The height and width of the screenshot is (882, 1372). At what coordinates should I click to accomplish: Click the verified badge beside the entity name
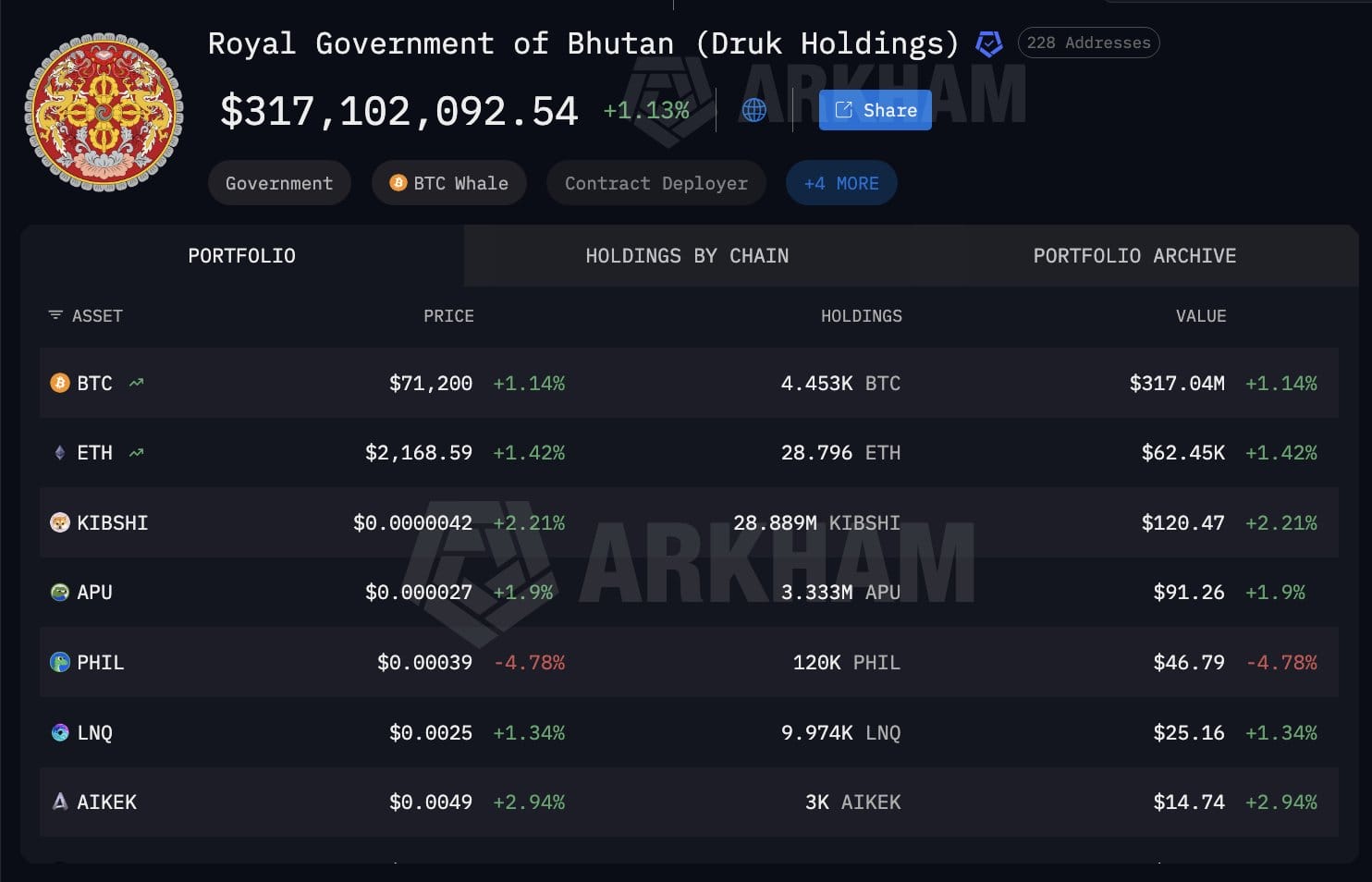(x=989, y=43)
